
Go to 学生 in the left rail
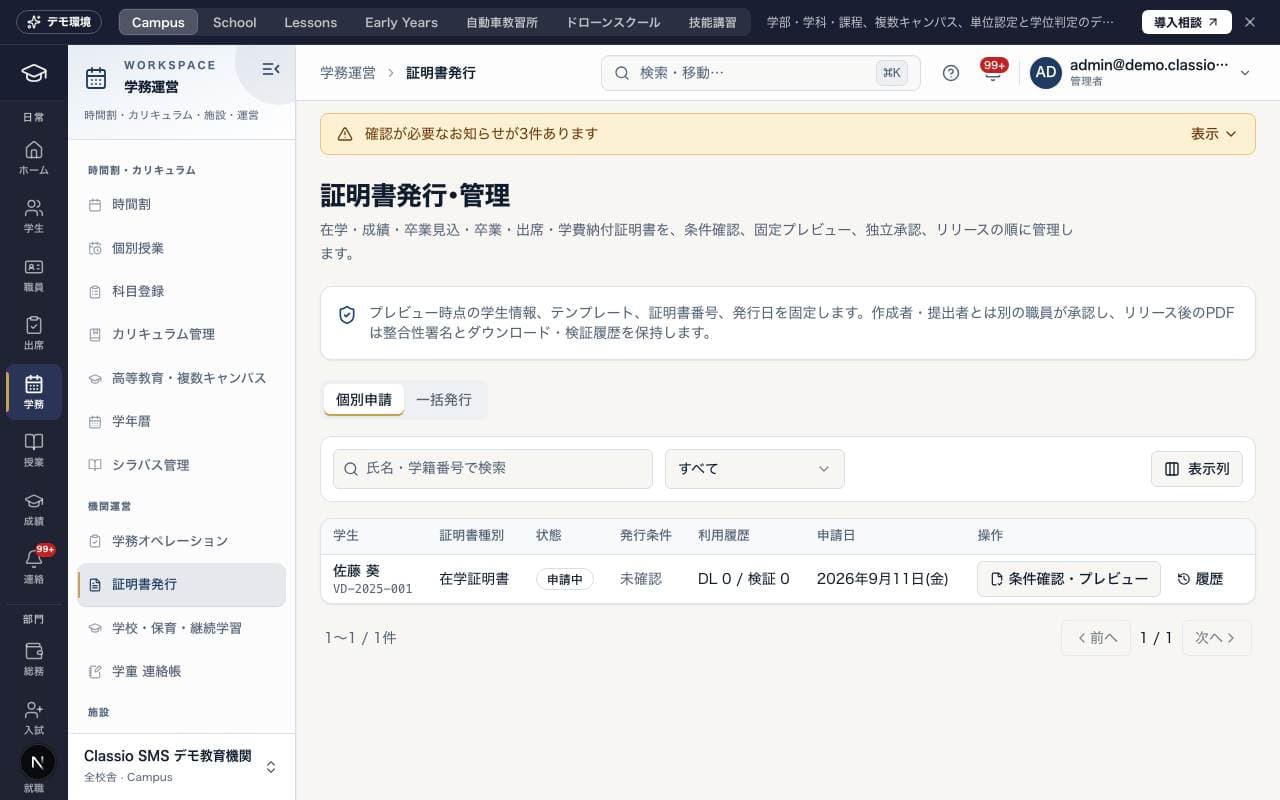(34, 216)
